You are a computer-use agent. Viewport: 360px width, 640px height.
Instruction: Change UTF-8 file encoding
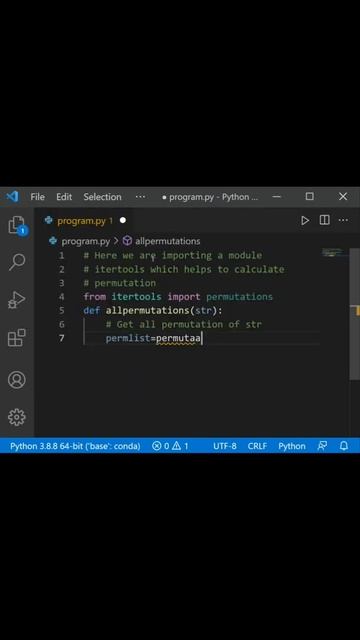(224, 446)
